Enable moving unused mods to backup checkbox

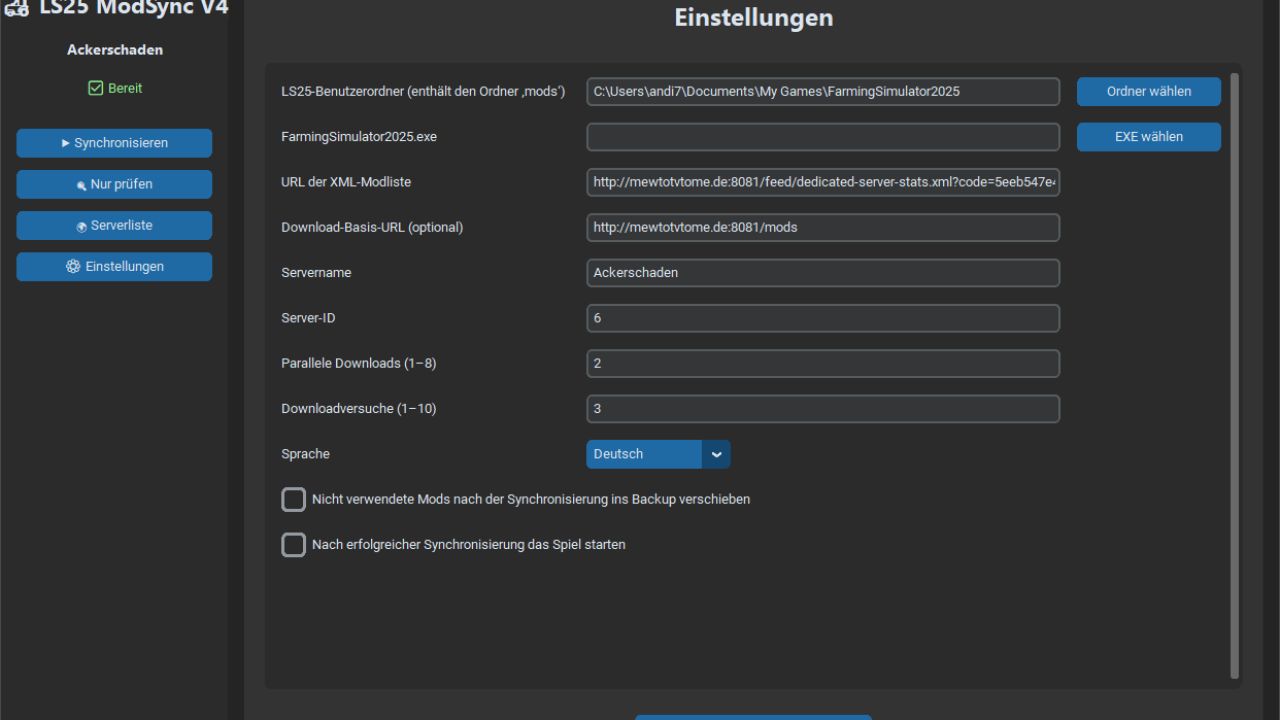point(293,499)
